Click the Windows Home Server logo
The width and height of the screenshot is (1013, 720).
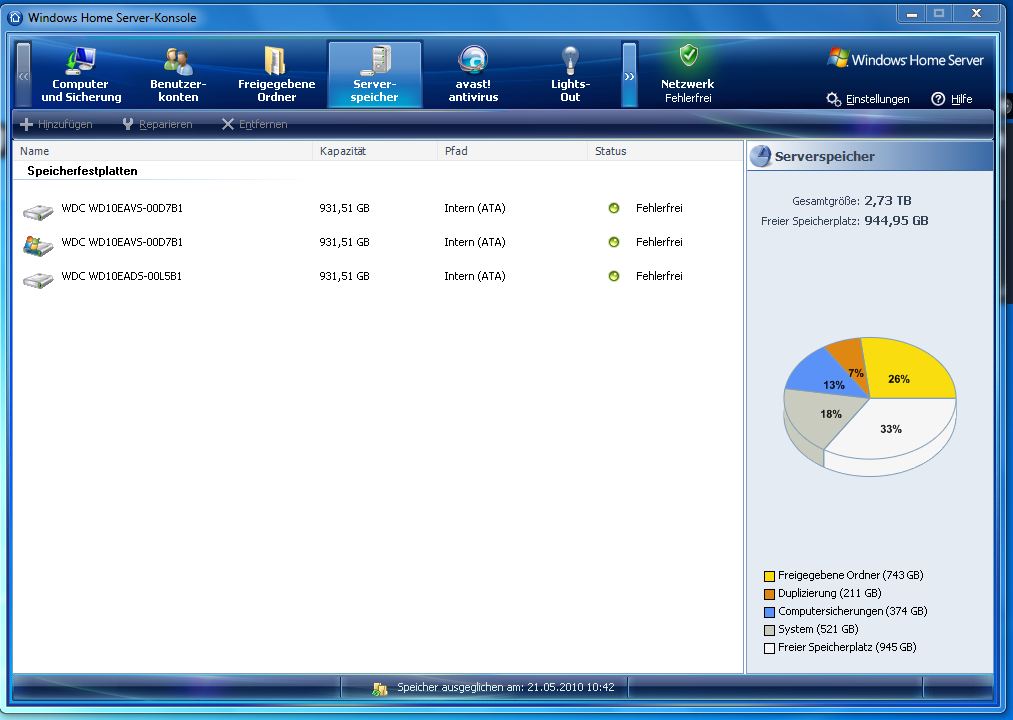pos(905,59)
